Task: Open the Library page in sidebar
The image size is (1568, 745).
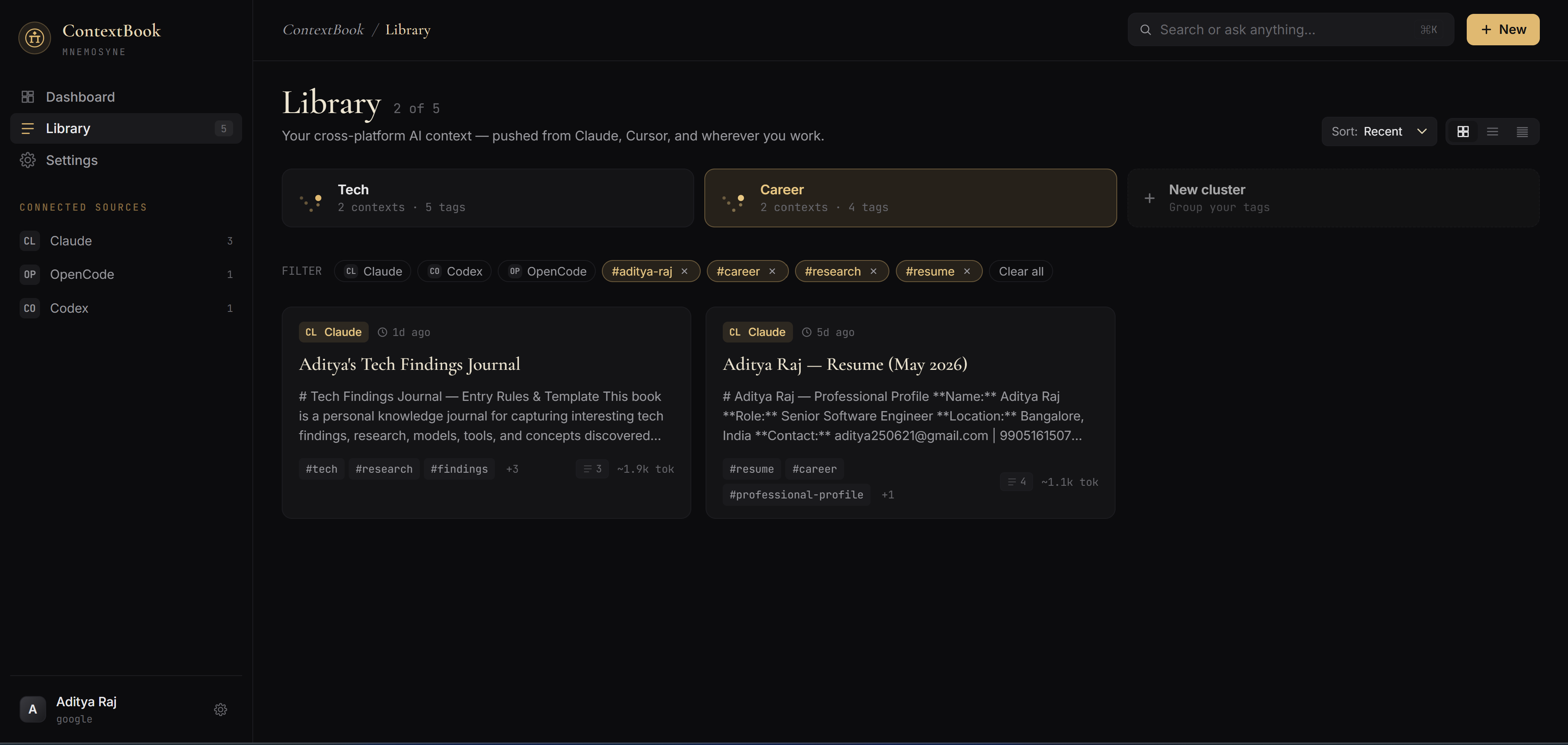Action: tap(126, 129)
